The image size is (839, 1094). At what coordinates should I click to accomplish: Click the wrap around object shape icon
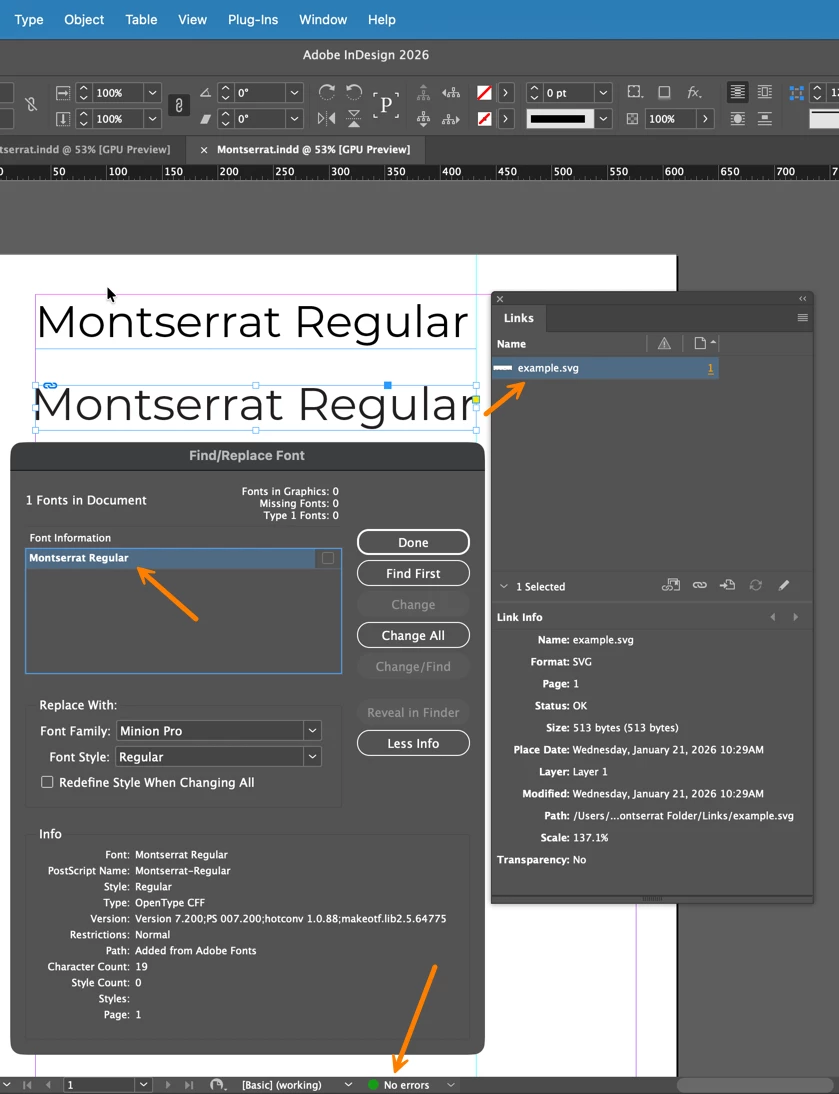[736, 119]
